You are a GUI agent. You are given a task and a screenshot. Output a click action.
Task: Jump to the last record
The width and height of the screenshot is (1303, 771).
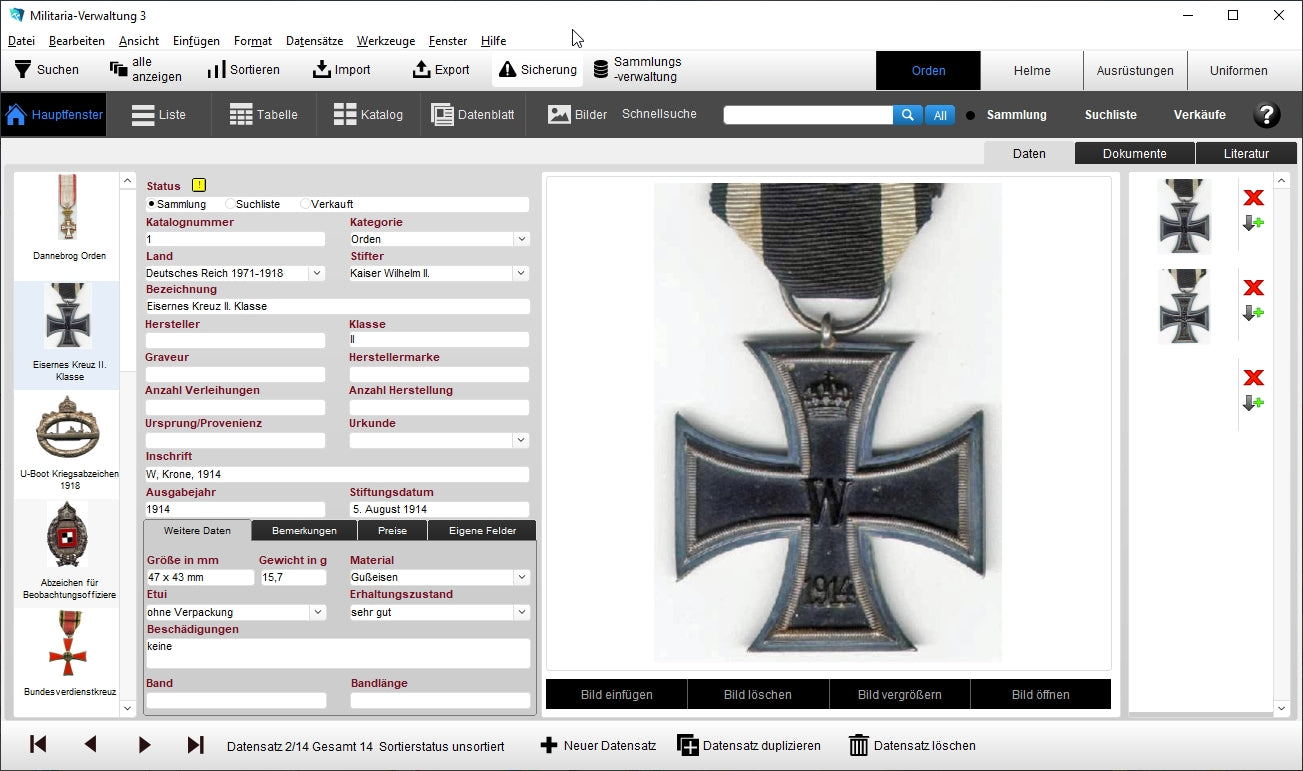click(196, 745)
